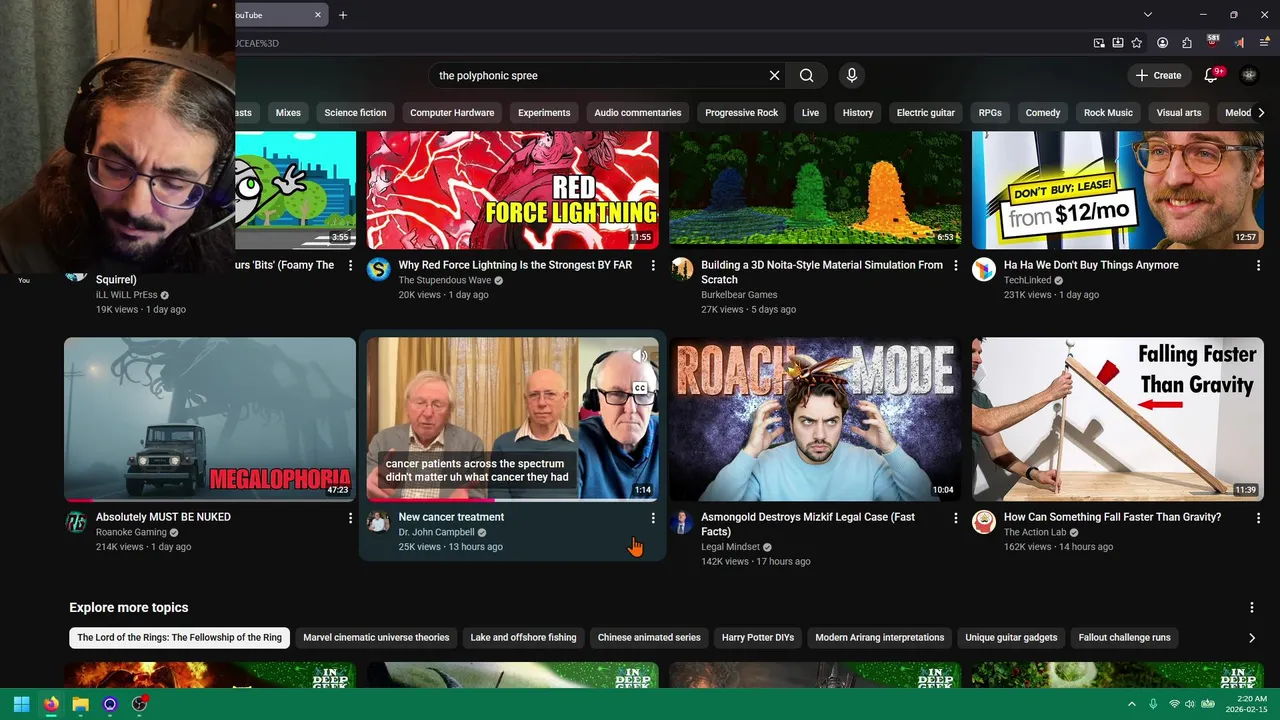Image resolution: width=1280 pixels, height=720 pixels.
Task: Open options for New cancer treatment video
Action: coord(653,518)
